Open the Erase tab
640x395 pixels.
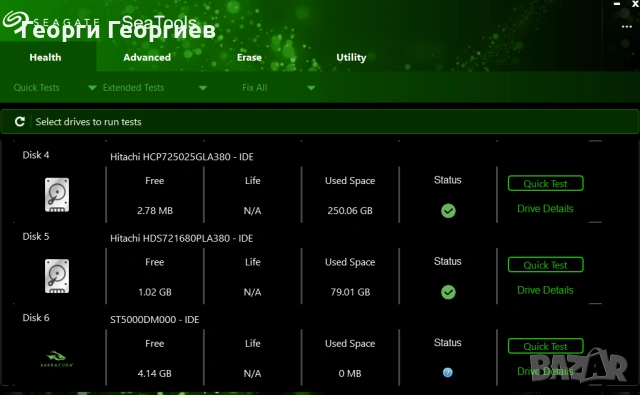tap(249, 58)
